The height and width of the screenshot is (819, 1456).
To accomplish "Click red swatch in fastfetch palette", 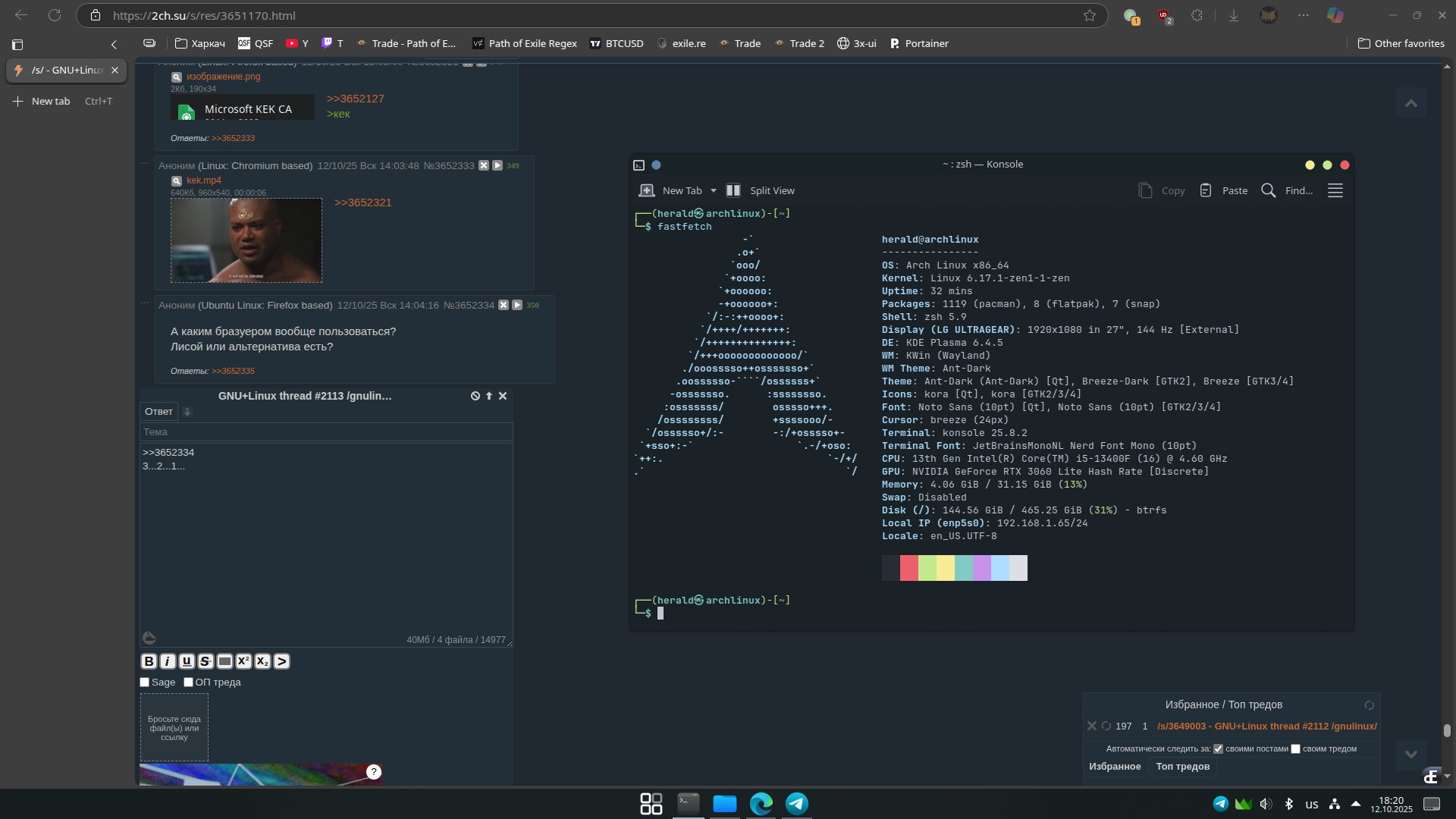I will (x=909, y=568).
